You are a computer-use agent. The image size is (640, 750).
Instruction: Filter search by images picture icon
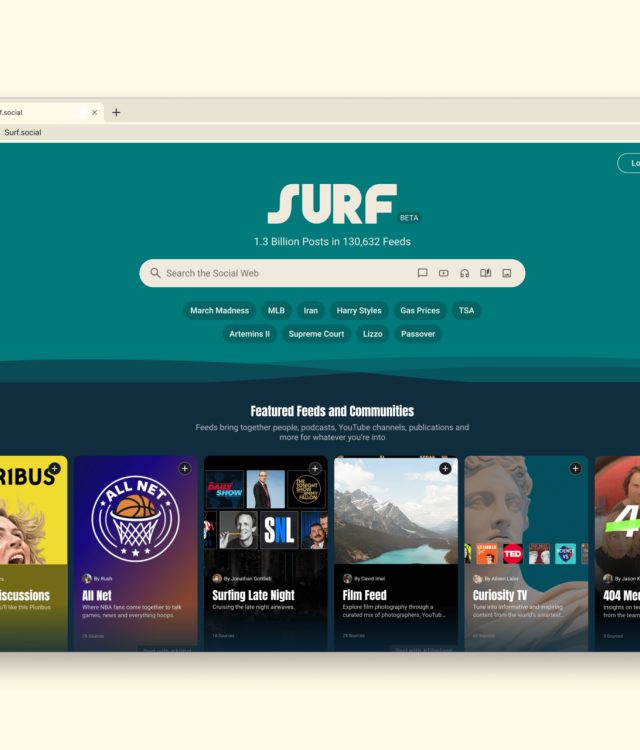coord(507,273)
